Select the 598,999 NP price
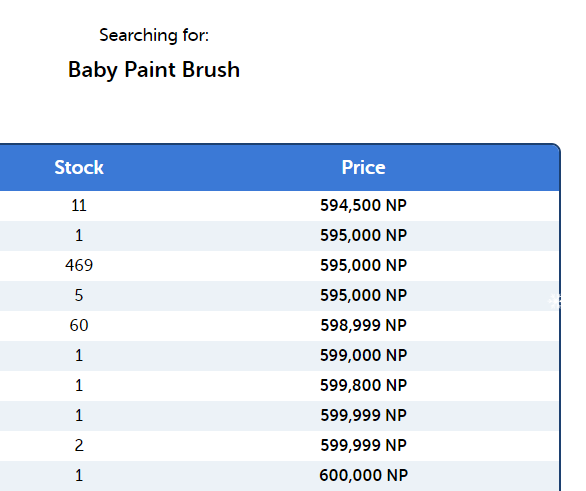The width and height of the screenshot is (586, 491). point(363,325)
